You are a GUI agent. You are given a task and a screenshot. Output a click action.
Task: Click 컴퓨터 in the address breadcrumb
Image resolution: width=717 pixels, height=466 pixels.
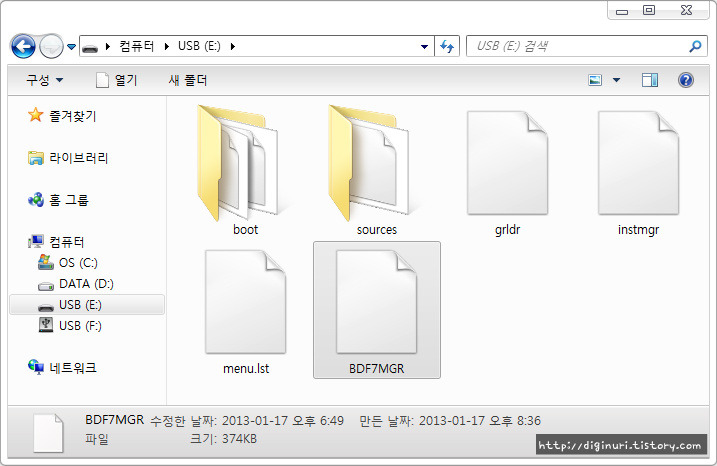coord(137,46)
